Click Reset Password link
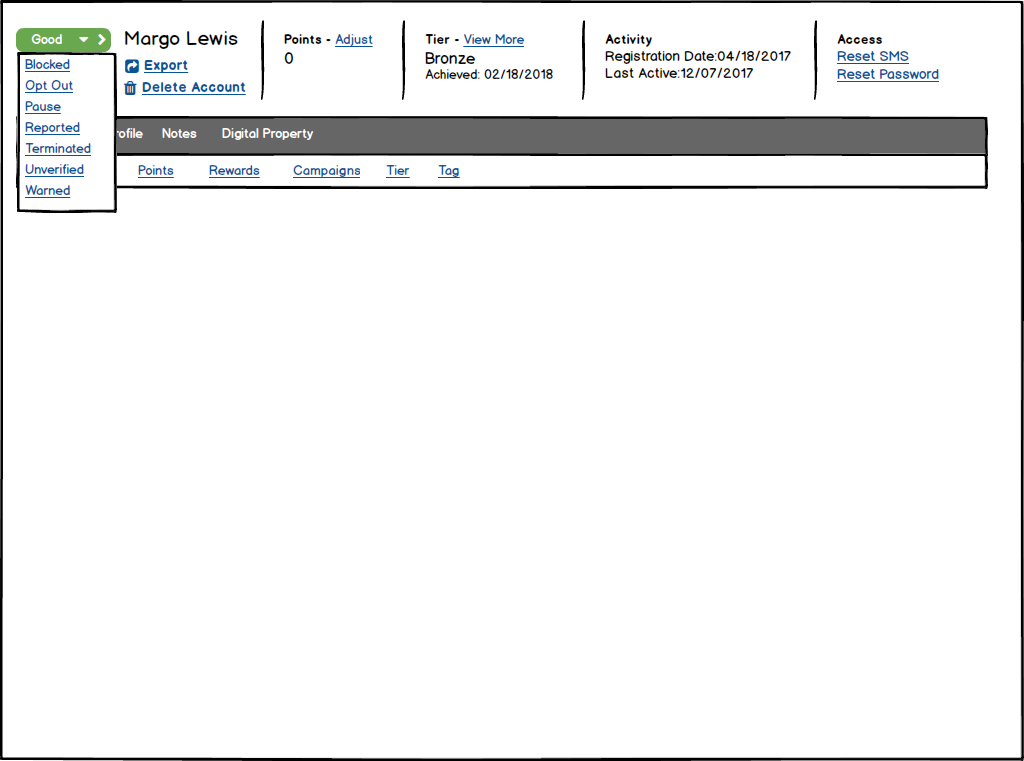1024x761 pixels. point(888,74)
